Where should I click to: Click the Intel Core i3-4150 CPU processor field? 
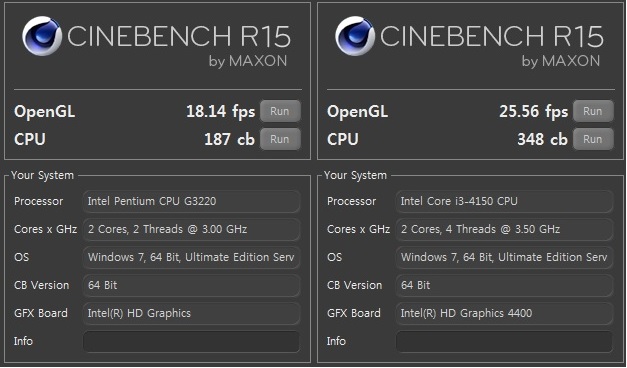coord(505,201)
